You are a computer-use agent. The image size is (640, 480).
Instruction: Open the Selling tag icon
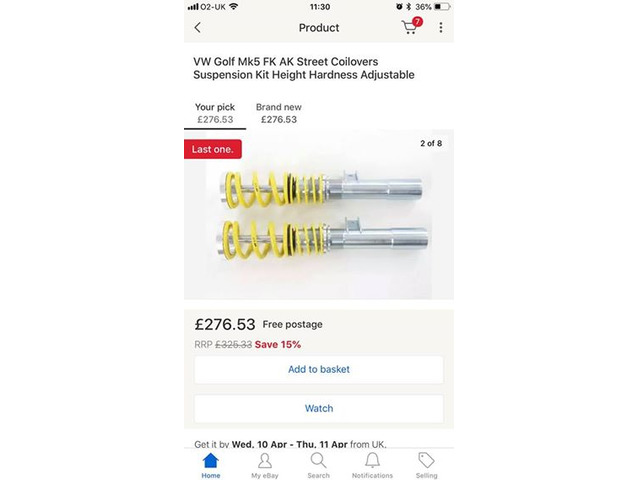point(426,464)
